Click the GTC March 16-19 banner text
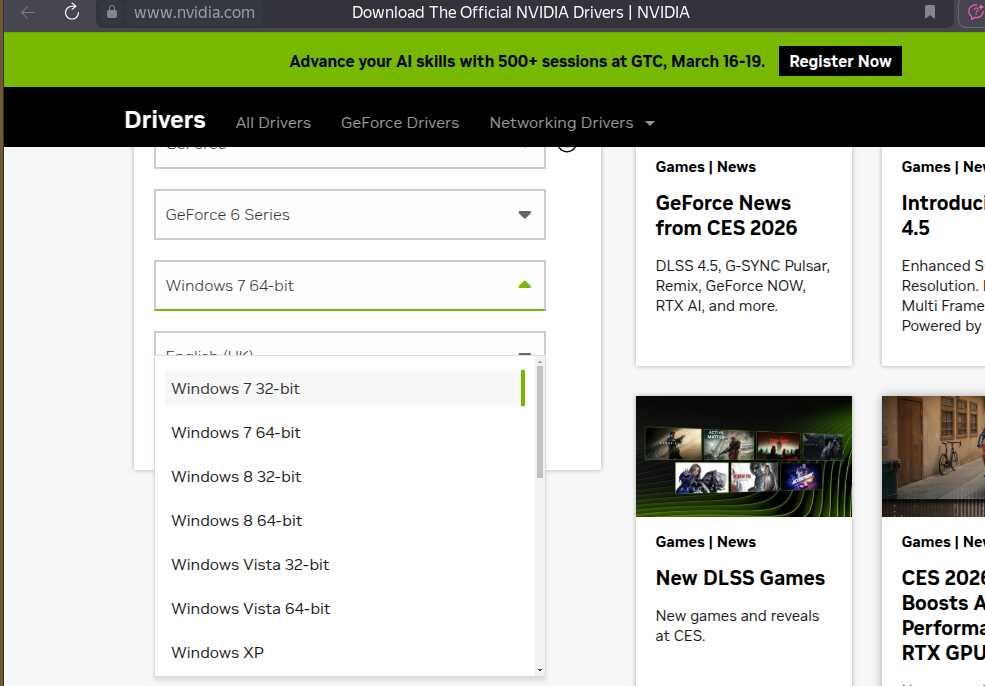The image size is (985, 686). tap(527, 62)
